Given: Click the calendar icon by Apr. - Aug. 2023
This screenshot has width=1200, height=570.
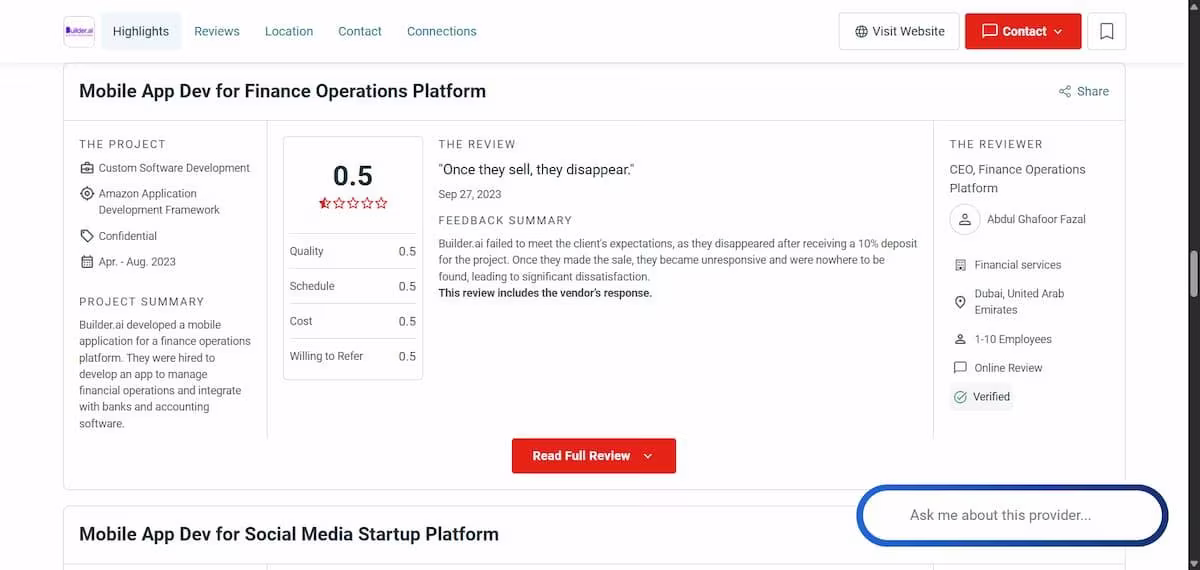Looking at the screenshot, I should 87,262.
